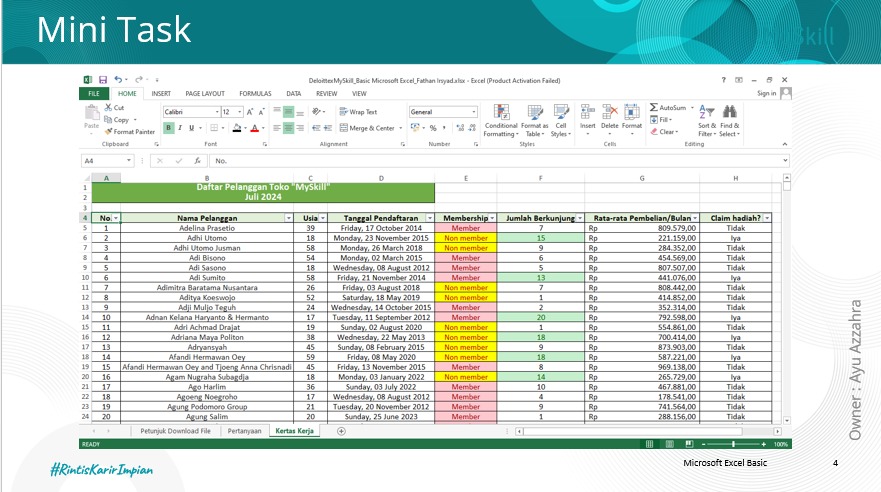Toggle center horizontal alignment
Viewport: 881px width, 492px height.
288,128
